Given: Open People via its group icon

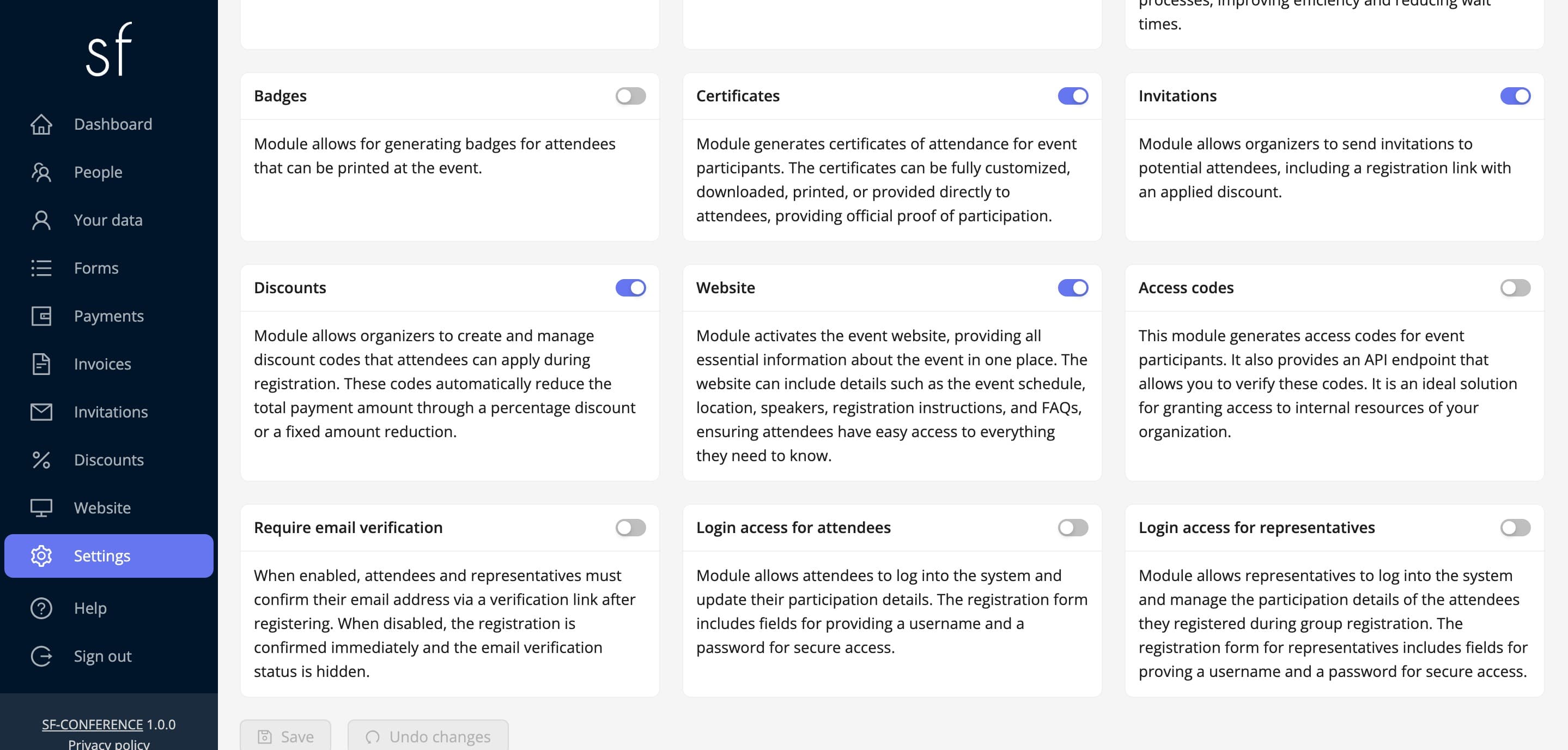Looking at the screenshot, I should click(x=41, y=172).
